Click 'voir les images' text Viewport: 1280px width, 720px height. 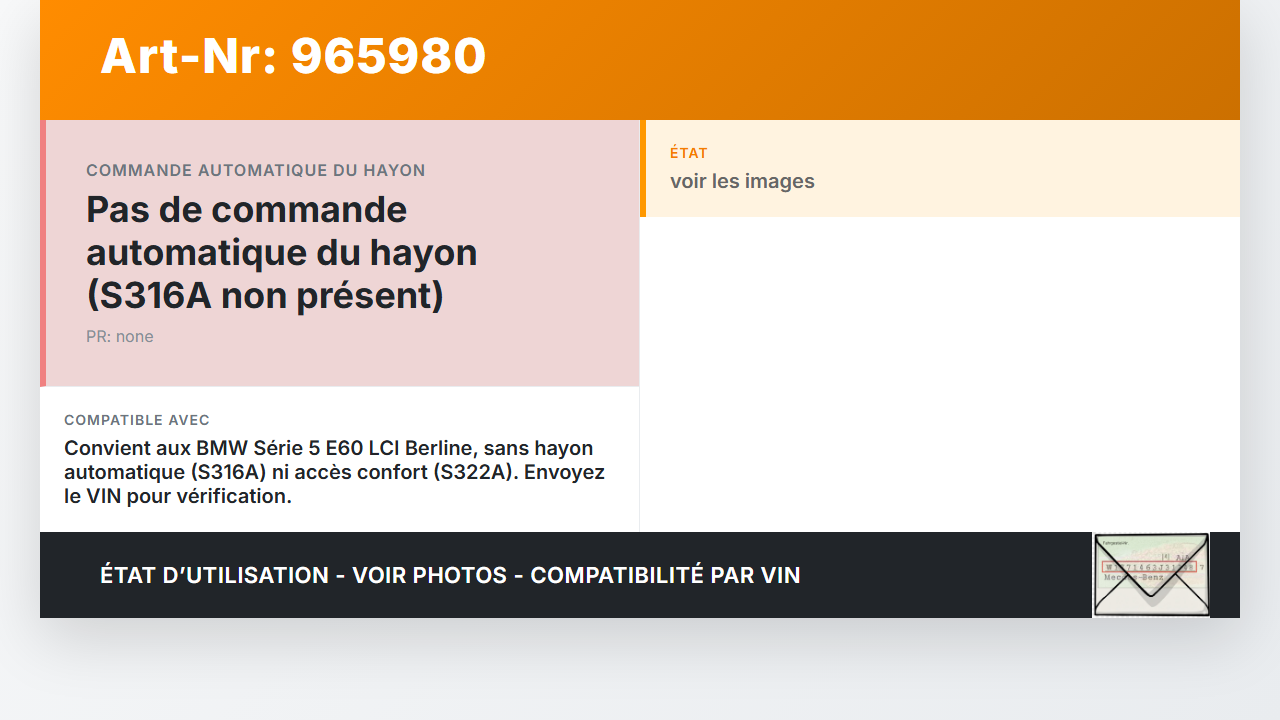tap(742, 181)
